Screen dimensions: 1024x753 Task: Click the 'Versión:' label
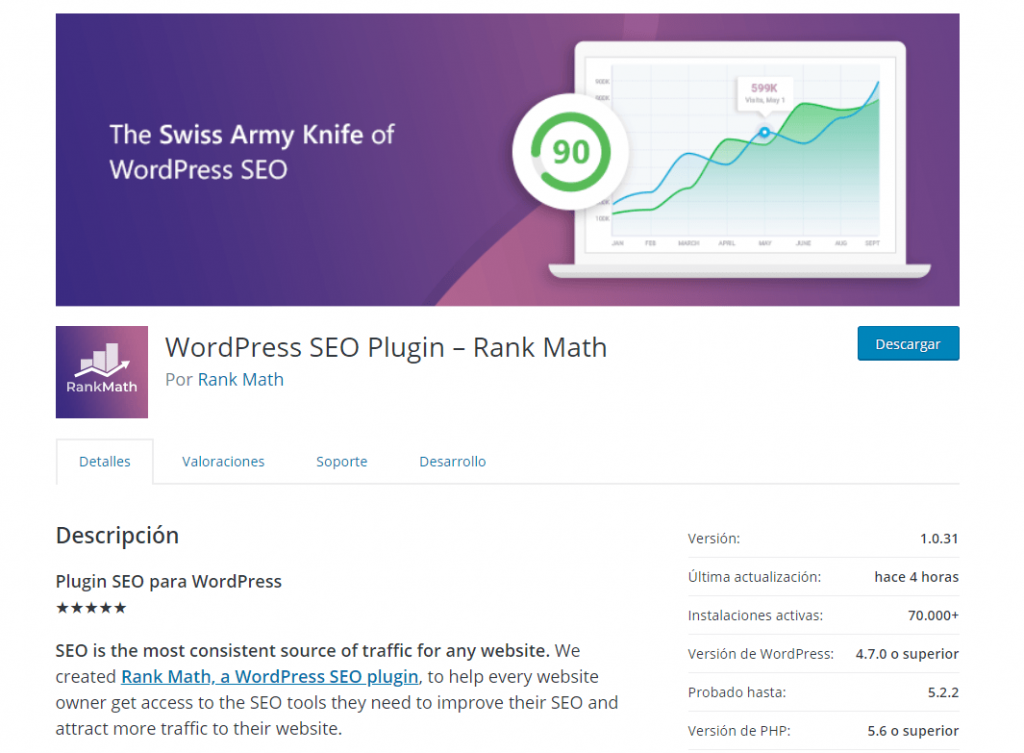tap(714, 539)
